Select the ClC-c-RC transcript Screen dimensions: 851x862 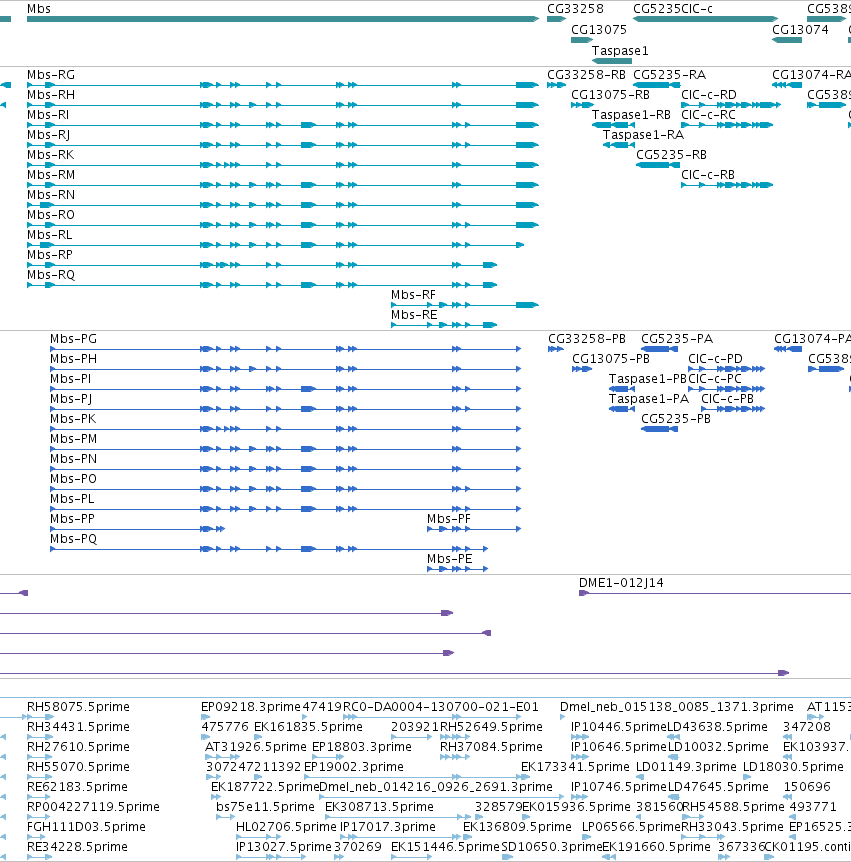(x=708, y=115)
